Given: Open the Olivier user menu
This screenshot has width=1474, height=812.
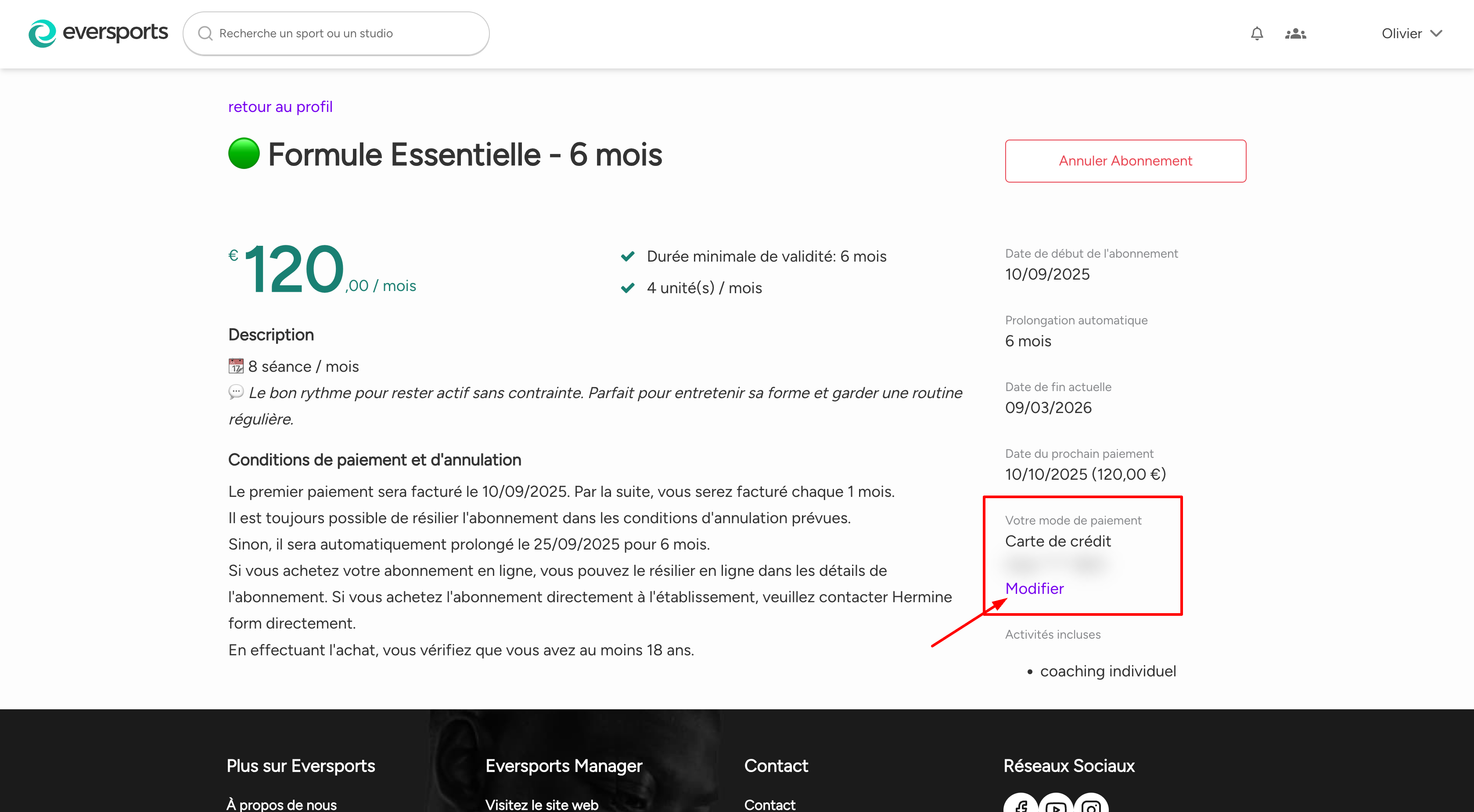Looking at the screenshot, I should coord(1401,34).
